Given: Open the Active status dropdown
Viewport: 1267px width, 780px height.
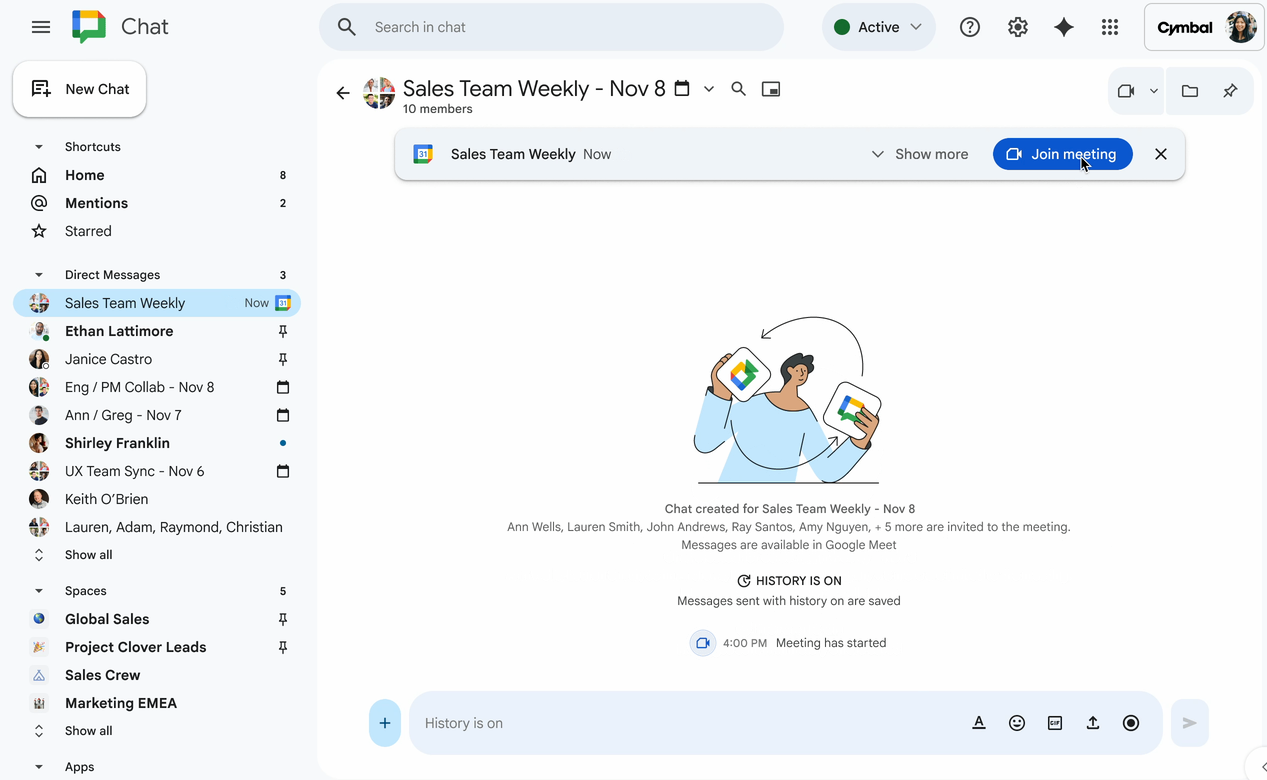Looking at the screenshot, I should (878, 27).
